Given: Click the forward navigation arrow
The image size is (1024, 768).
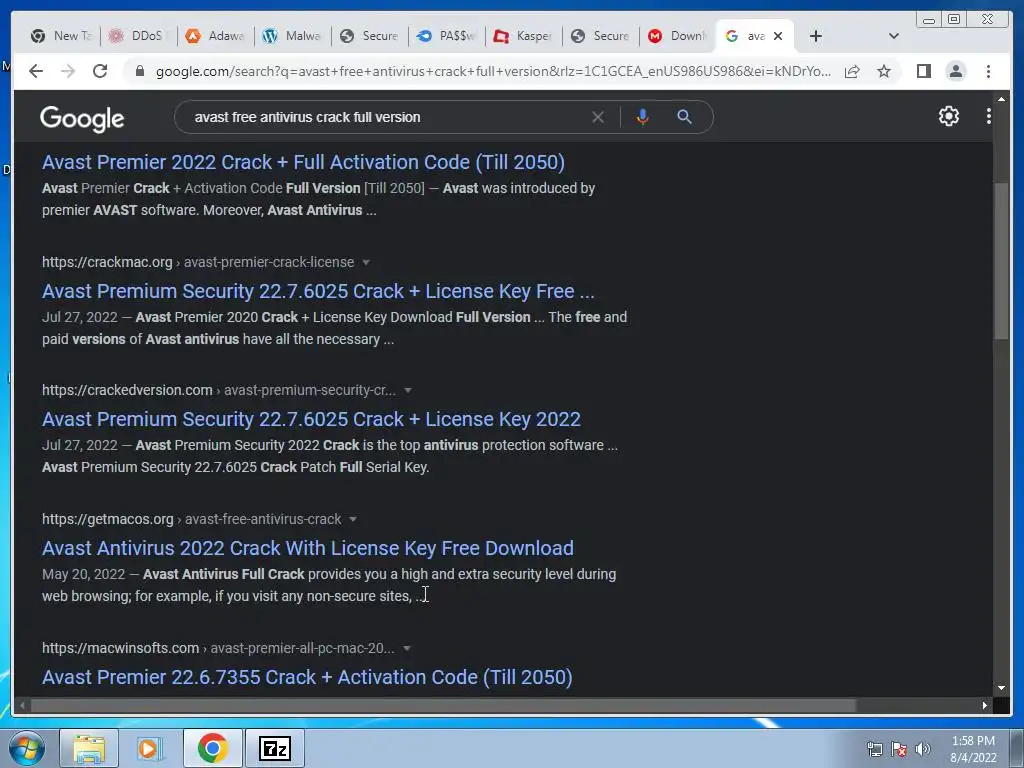Looking at the screenshot, I should (x=68, y=71).
